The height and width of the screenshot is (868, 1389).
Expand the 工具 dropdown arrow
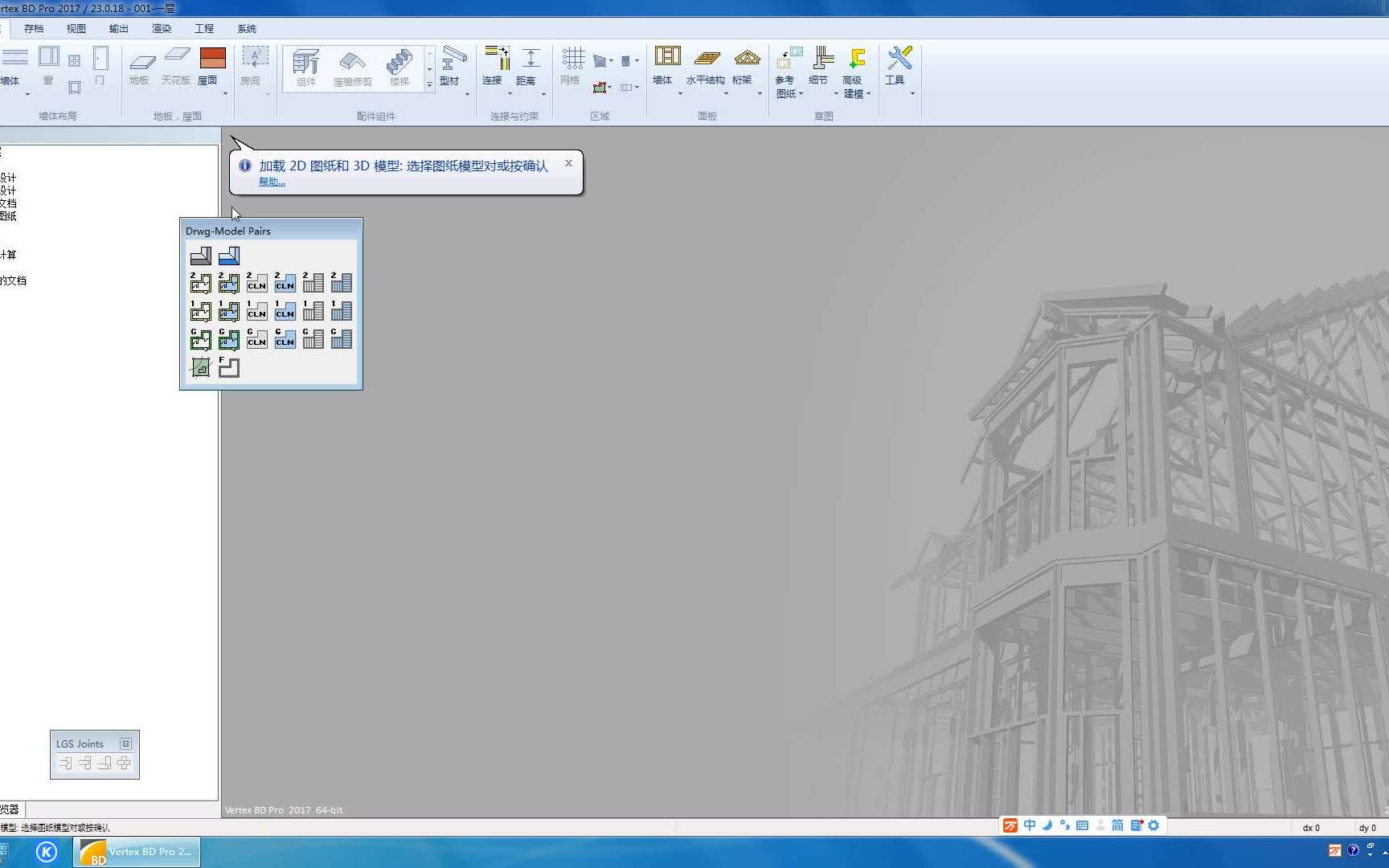point(912,94)
